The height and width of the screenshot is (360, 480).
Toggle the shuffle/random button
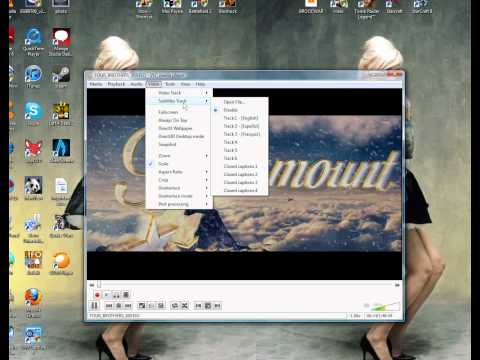point(184,306)
